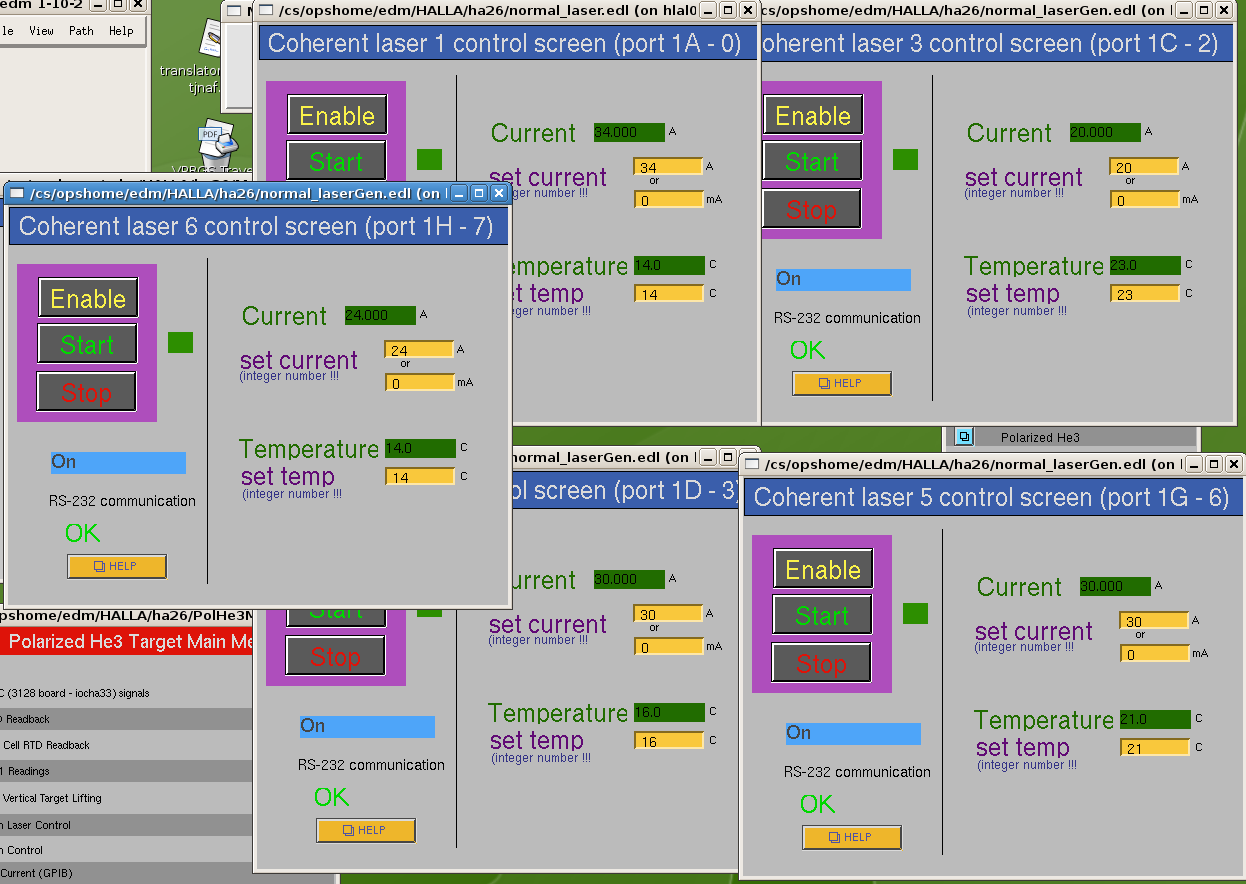Click the blue On status bar in laser 6
This screenshot has height=884, width=1246.
(x=118, y=462)
